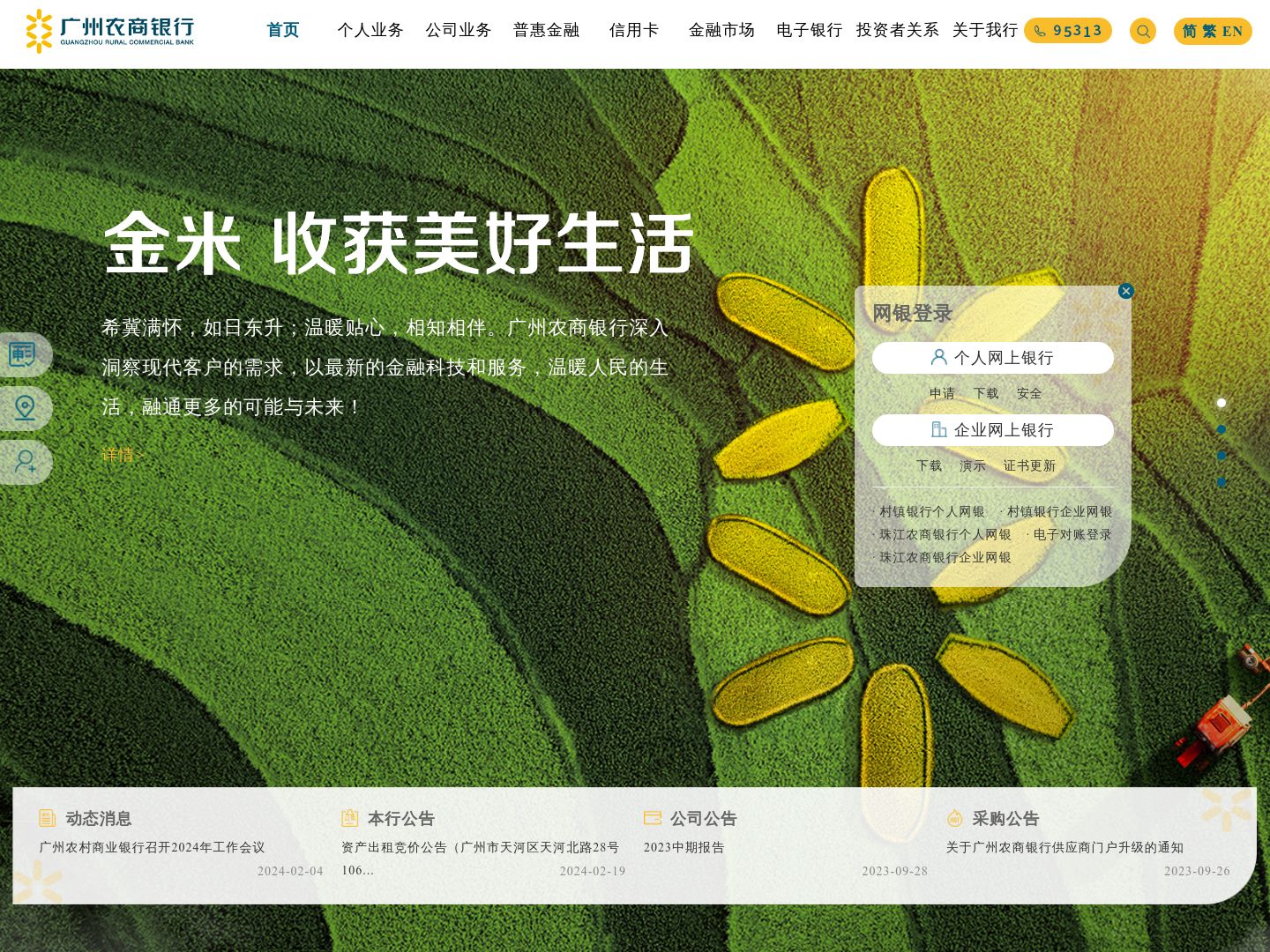The height and width of the screenshot is (952, 1270).
Task: Open the 公司公告 section heading
Action: [x=704, y=819]
